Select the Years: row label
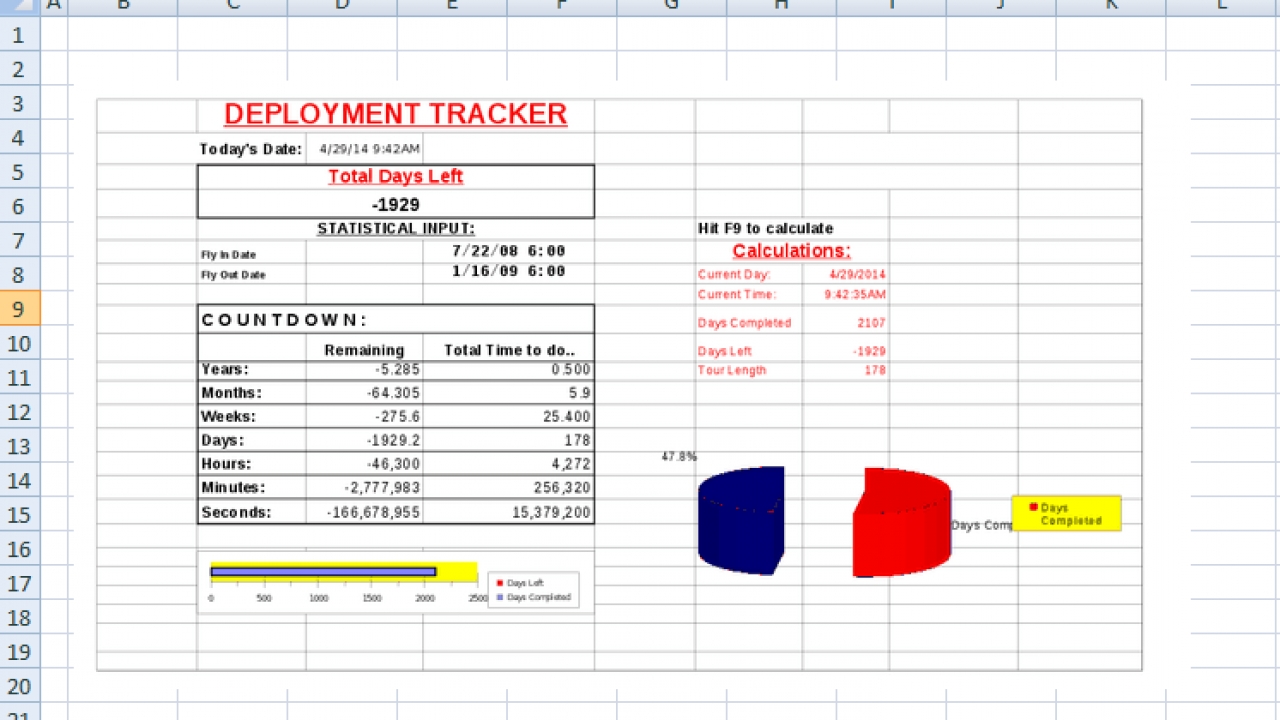The width and height of the screenshot is (1280, 720). pyautogui.click(x=225, y=369)
